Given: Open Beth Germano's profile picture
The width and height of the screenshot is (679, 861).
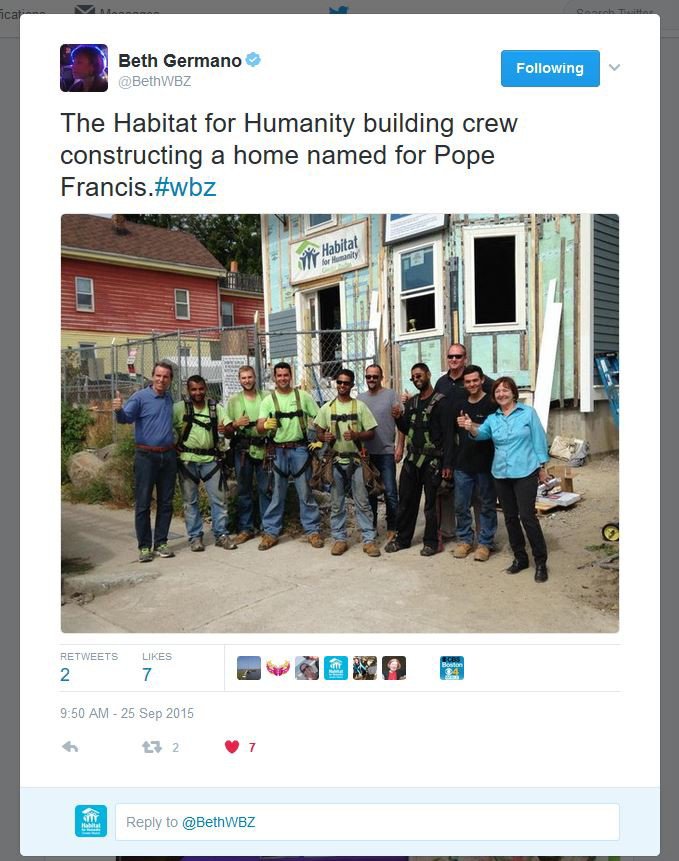Looking at the screenshot, I should [84, 68].
